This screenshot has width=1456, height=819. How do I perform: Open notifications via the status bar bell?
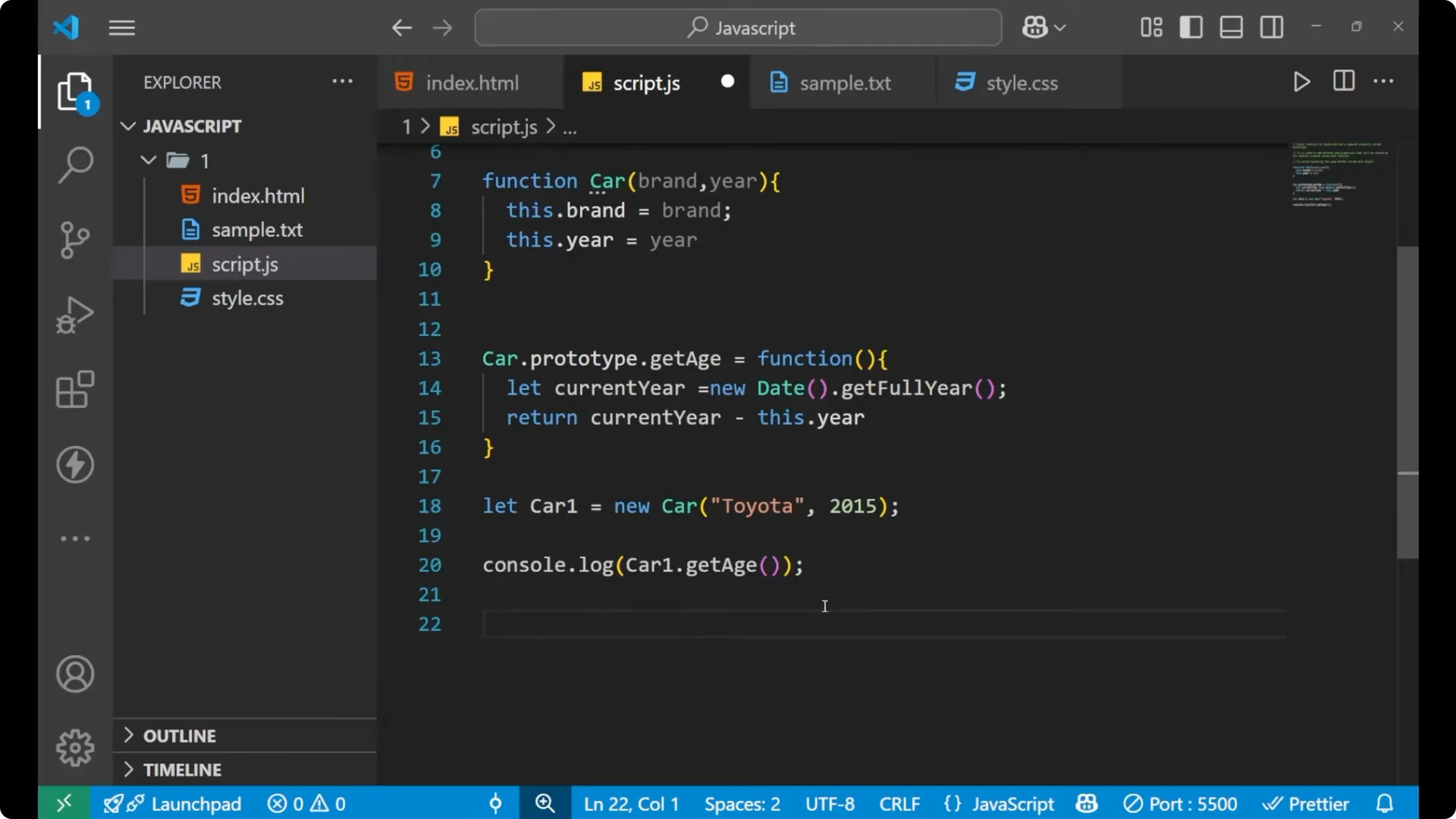point(1385,803)
